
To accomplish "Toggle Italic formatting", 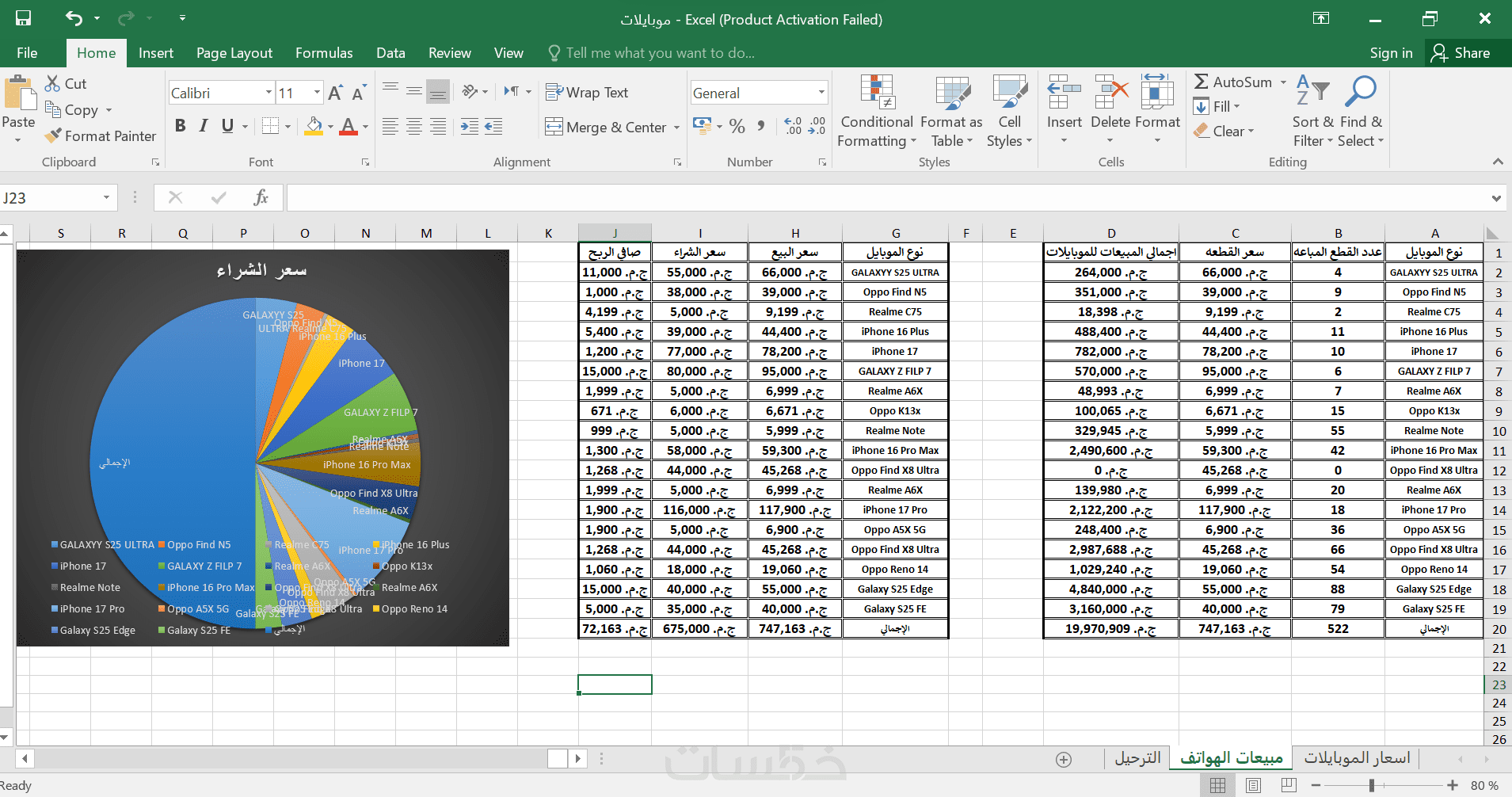I will pyautogui.click(x=204, y=126).
